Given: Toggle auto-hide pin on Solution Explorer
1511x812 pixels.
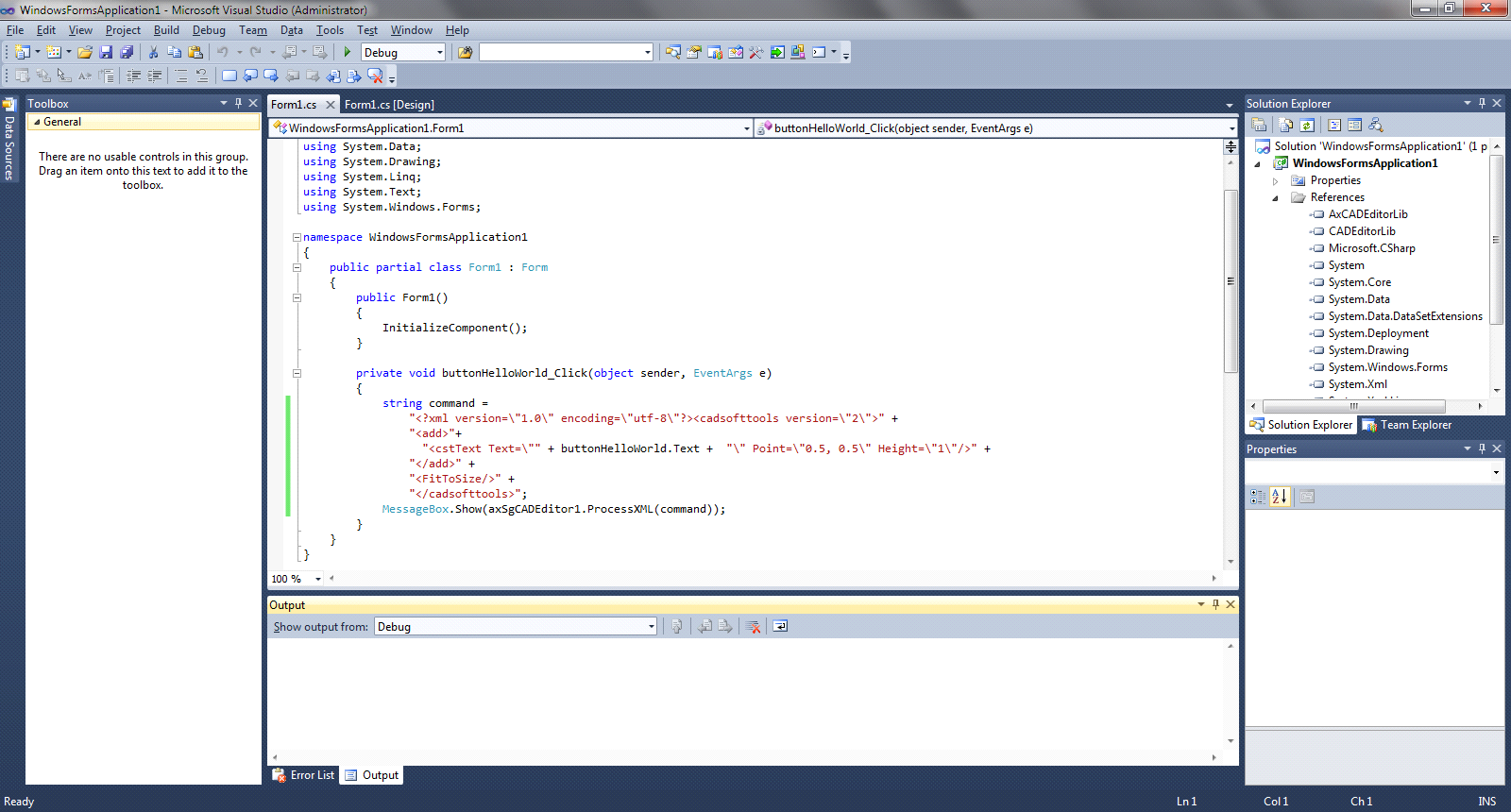Looking at the screenshot, I should click(x=1482, y=103).
